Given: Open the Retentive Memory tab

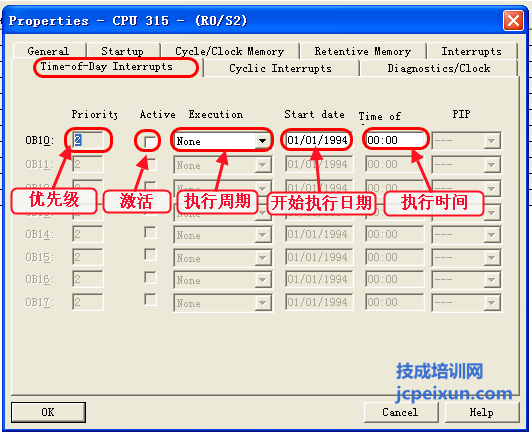Looking at the screenshot, I should [363, 51].
